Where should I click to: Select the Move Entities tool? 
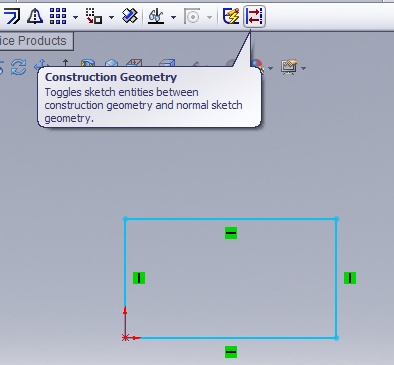pos(94,16)
